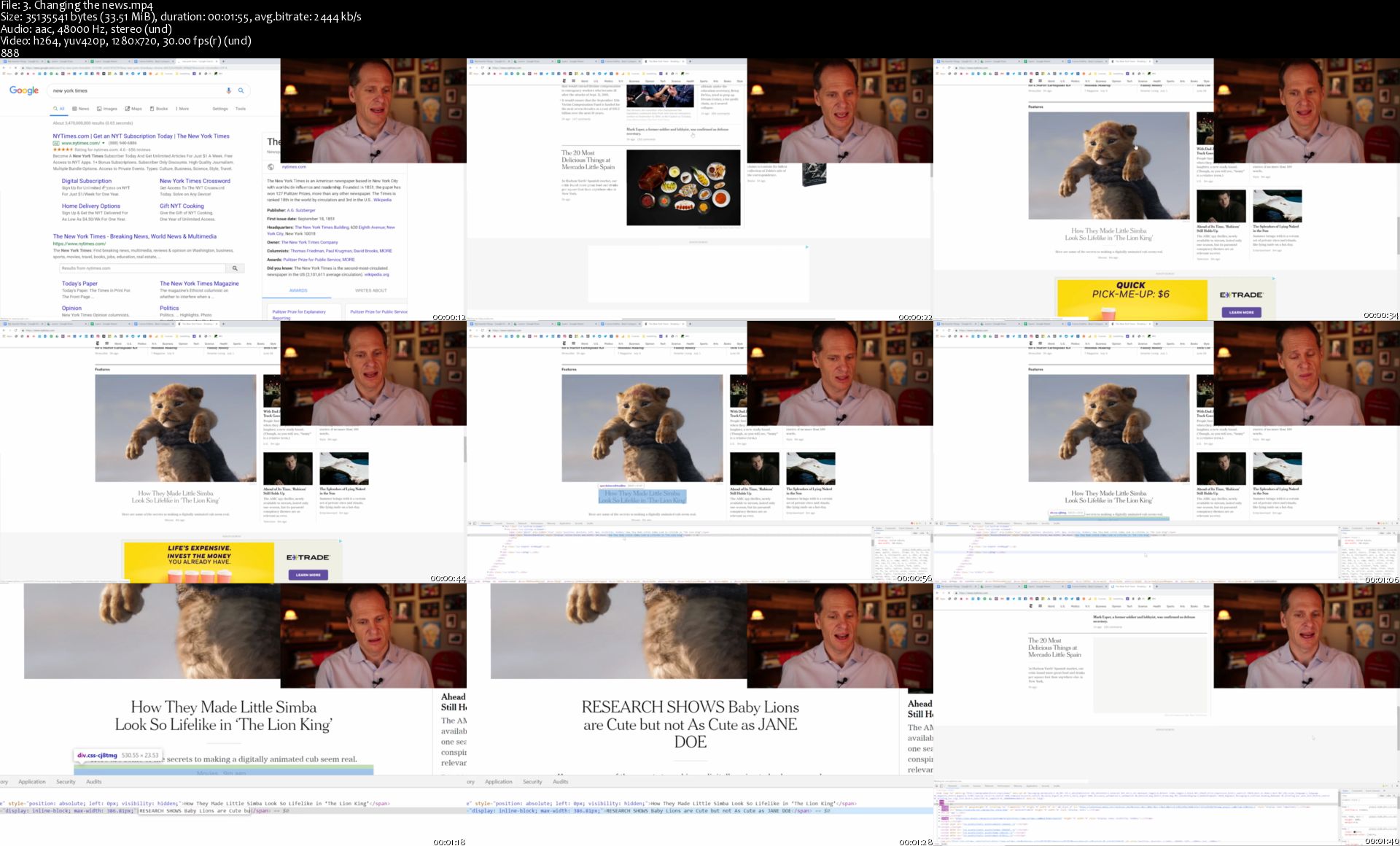The height and width of the screenshot is (846, 1400).
Task: Click the magnifier button of the nytimes.com sitelinks search
Action: [235, 268]
